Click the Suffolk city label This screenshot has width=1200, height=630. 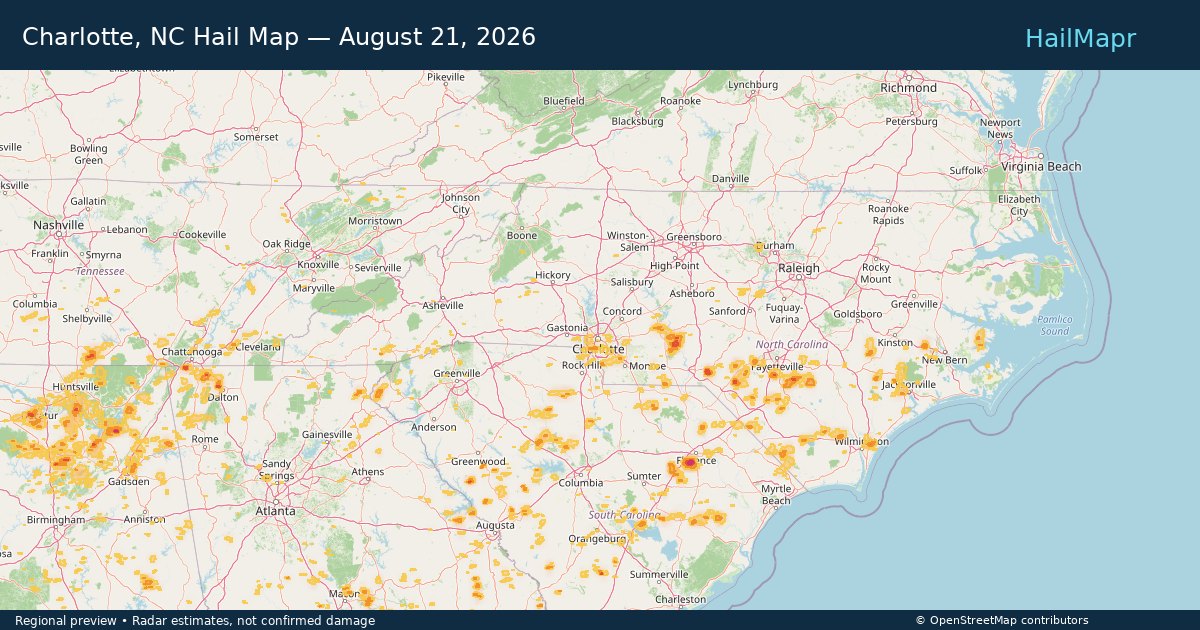click(966, 170)
